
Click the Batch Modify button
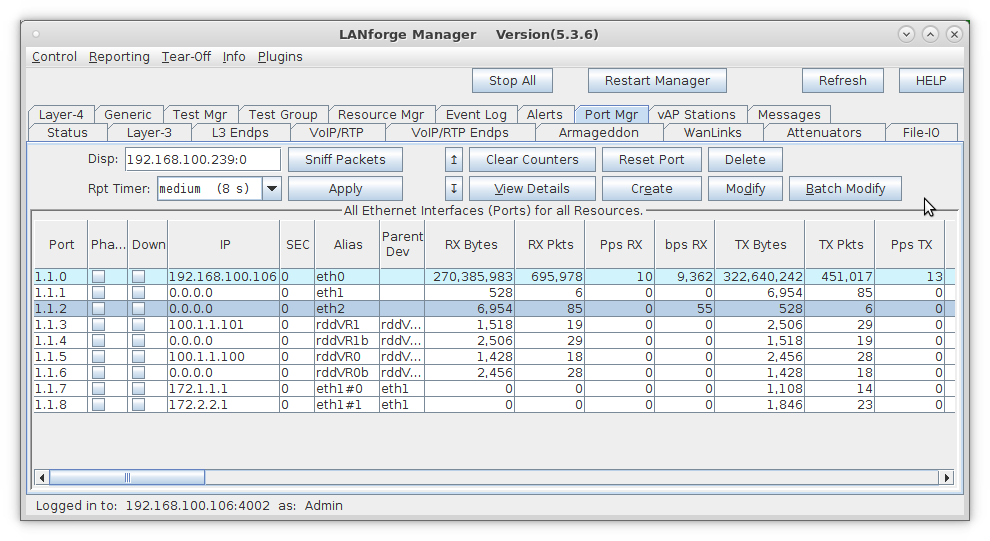(x=845, y=188)
